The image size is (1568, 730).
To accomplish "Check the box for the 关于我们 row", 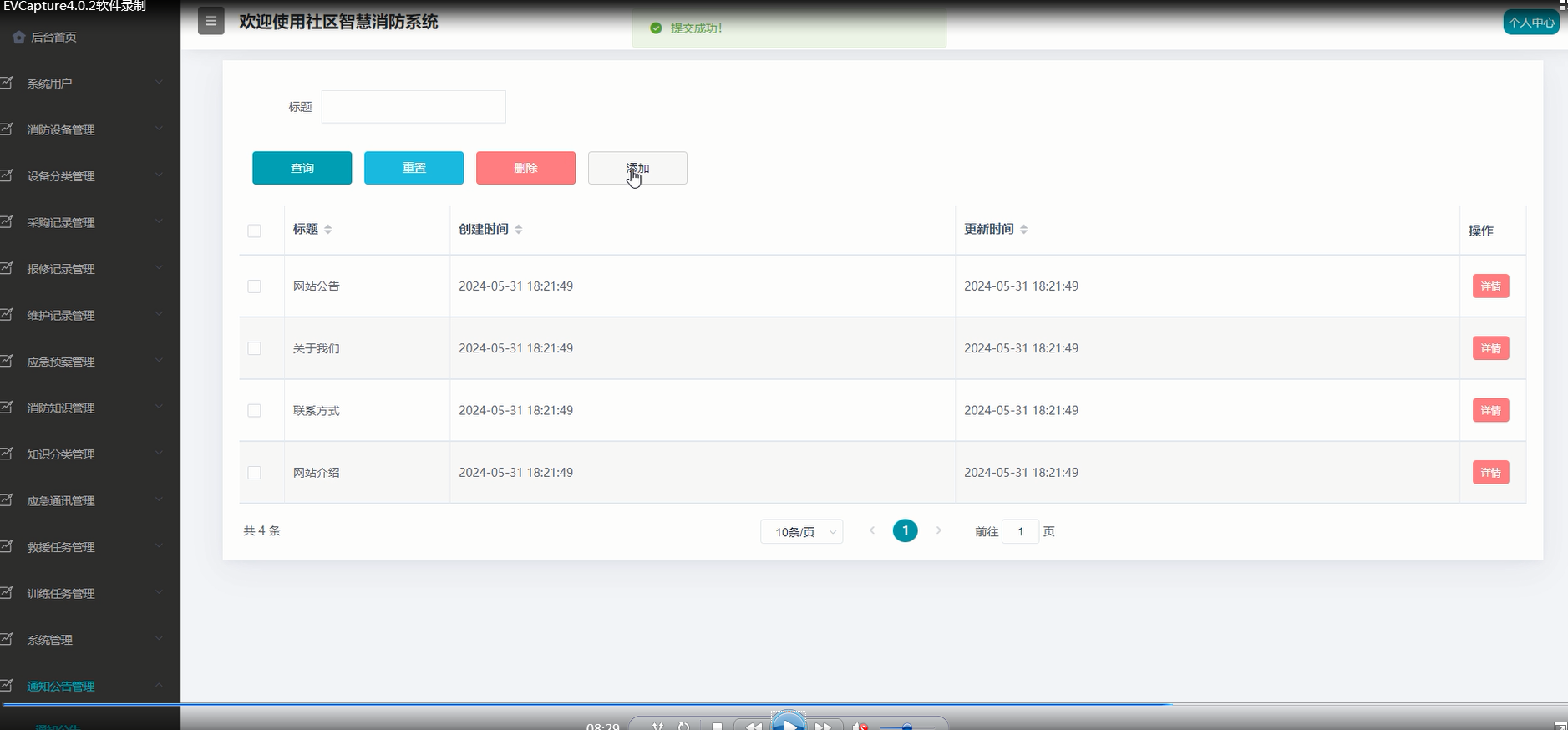I will tap(255, 348).
